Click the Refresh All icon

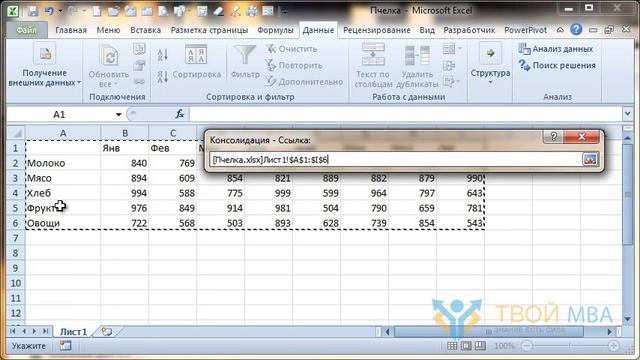click(109, 56)
